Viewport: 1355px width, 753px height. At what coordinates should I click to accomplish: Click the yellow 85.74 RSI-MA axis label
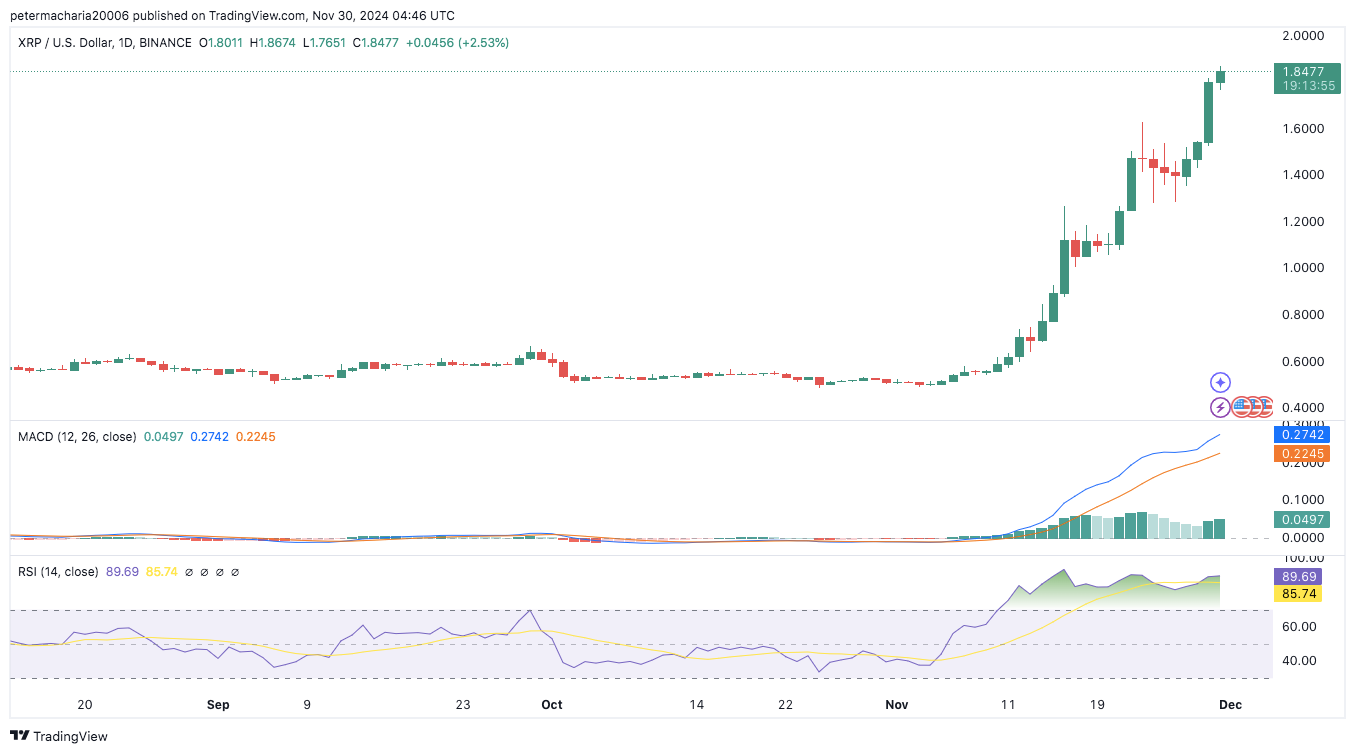click(1298, 594)
